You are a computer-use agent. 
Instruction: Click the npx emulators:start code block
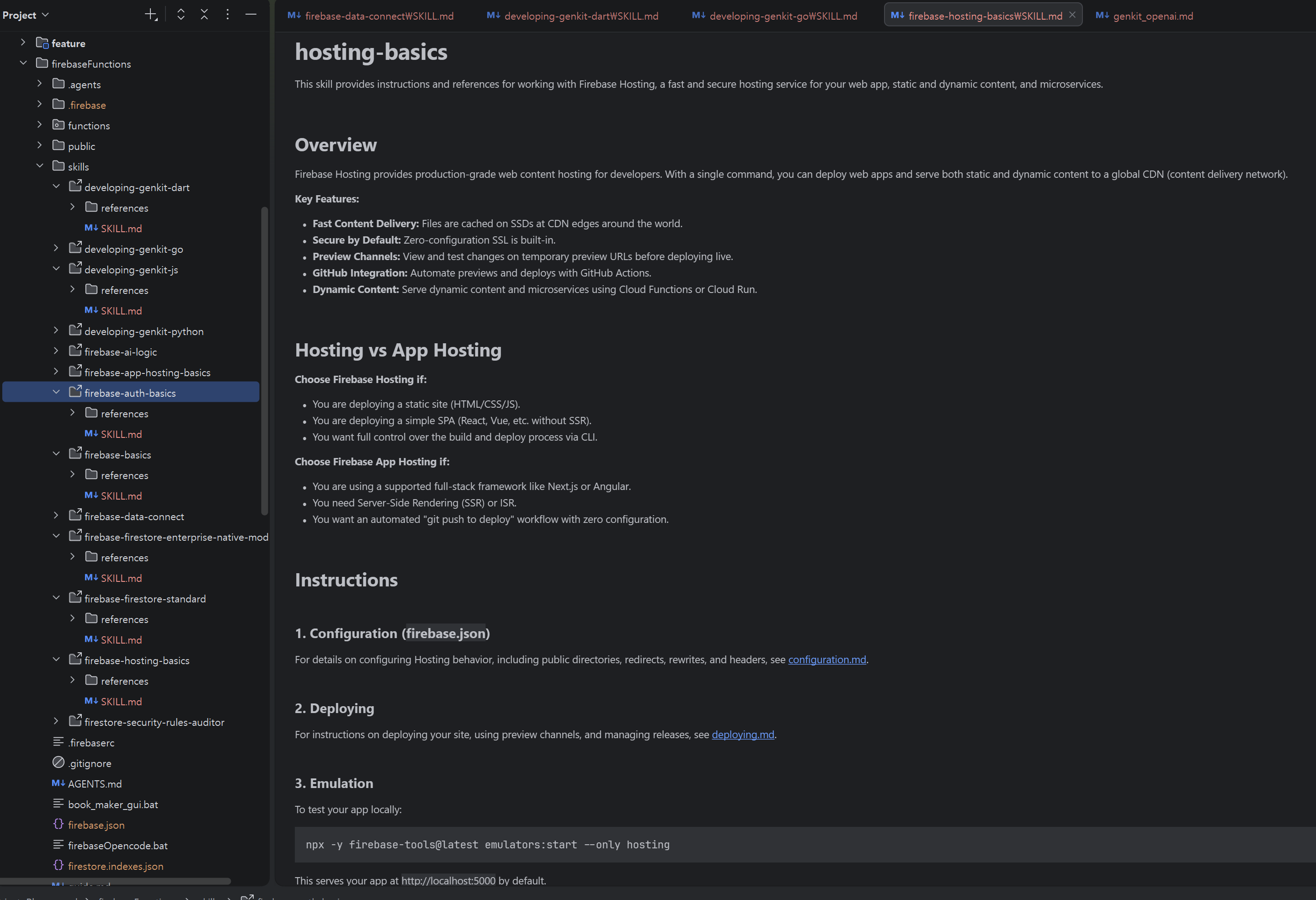click(805, 845)
